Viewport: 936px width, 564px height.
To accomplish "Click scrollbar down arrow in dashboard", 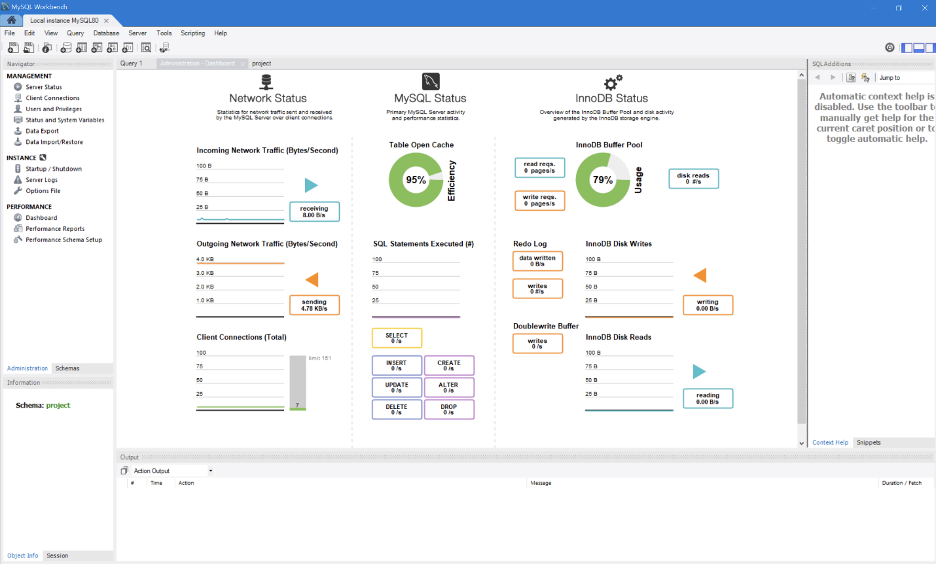I will click(x=802, y=443).
